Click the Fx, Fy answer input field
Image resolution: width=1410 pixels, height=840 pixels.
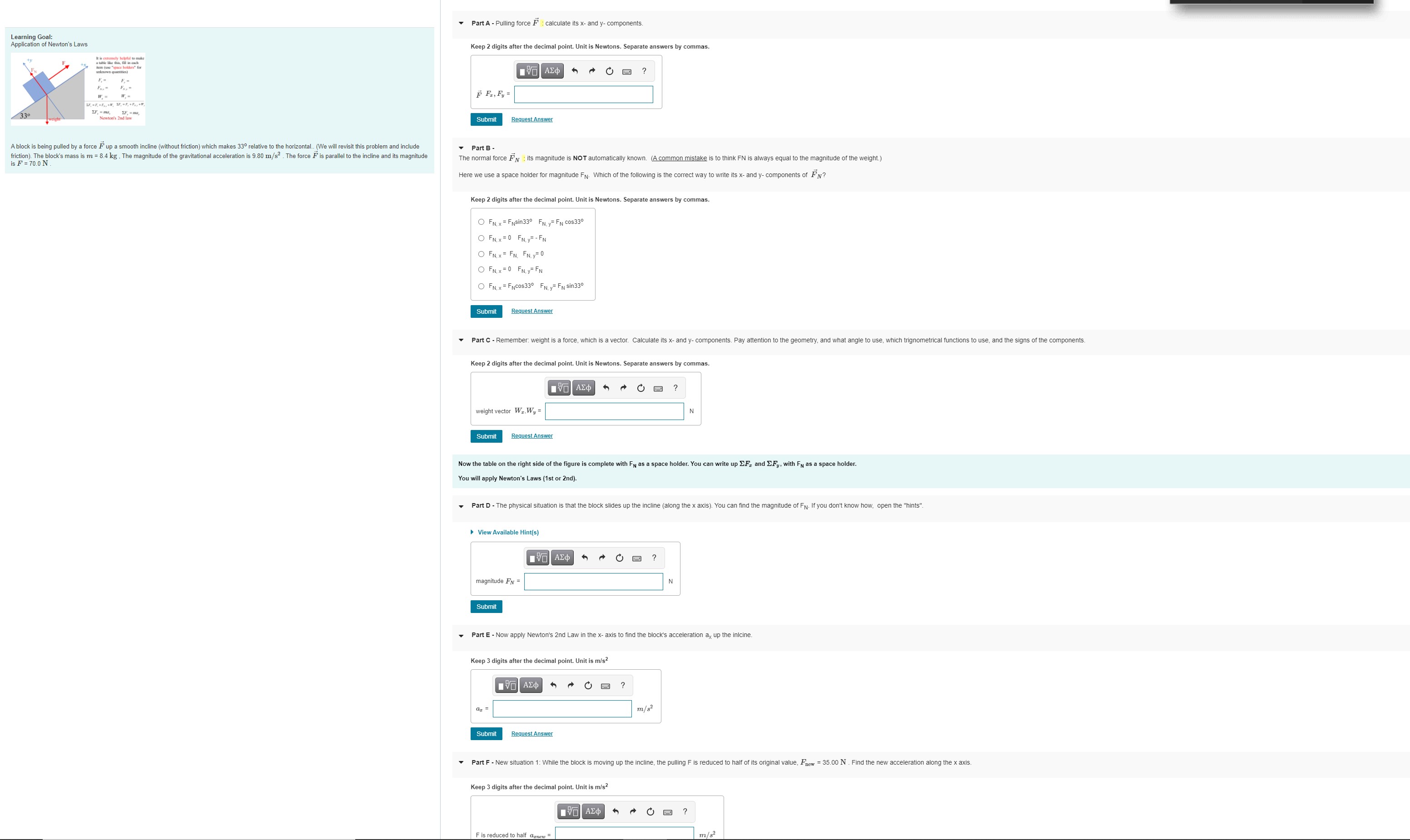(x=583, y=94)
